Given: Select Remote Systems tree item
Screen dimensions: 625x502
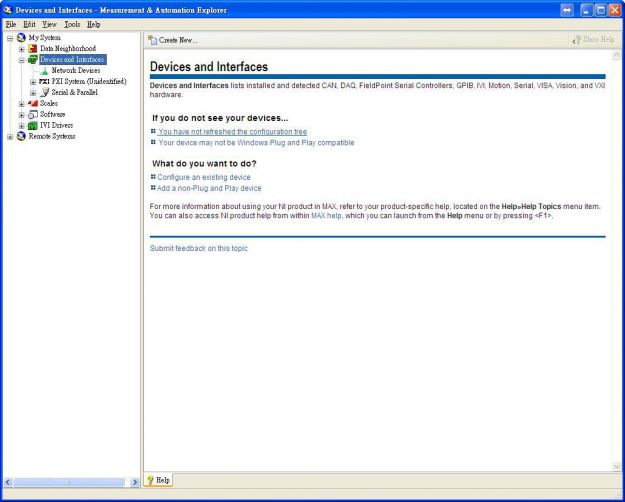Looking at the screenshot, I should coord(51,136).
